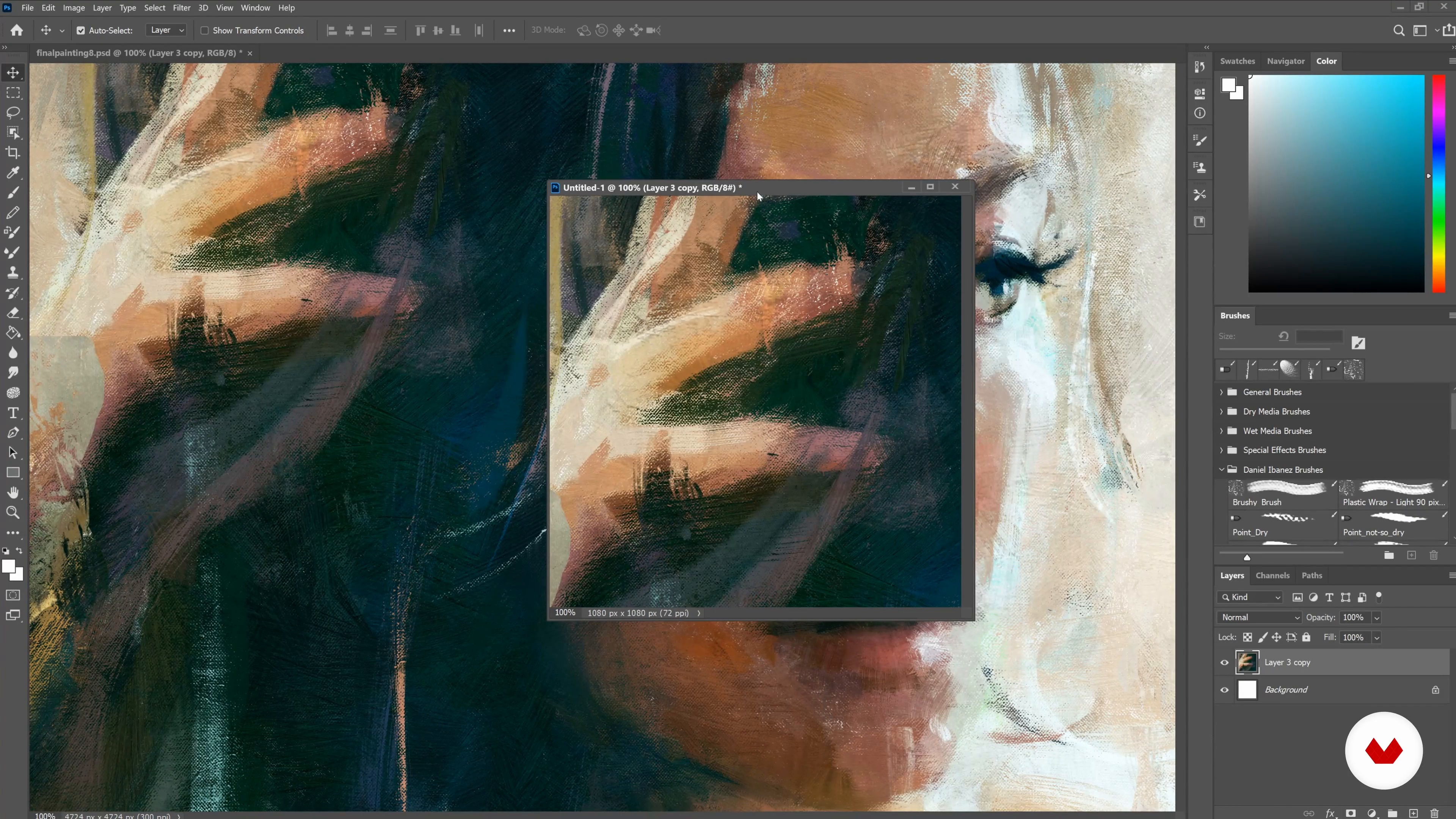This screenshot has height=819, width=1456.
Task: Click Delete layer trash icon
Action: (x=1434, y=813)
